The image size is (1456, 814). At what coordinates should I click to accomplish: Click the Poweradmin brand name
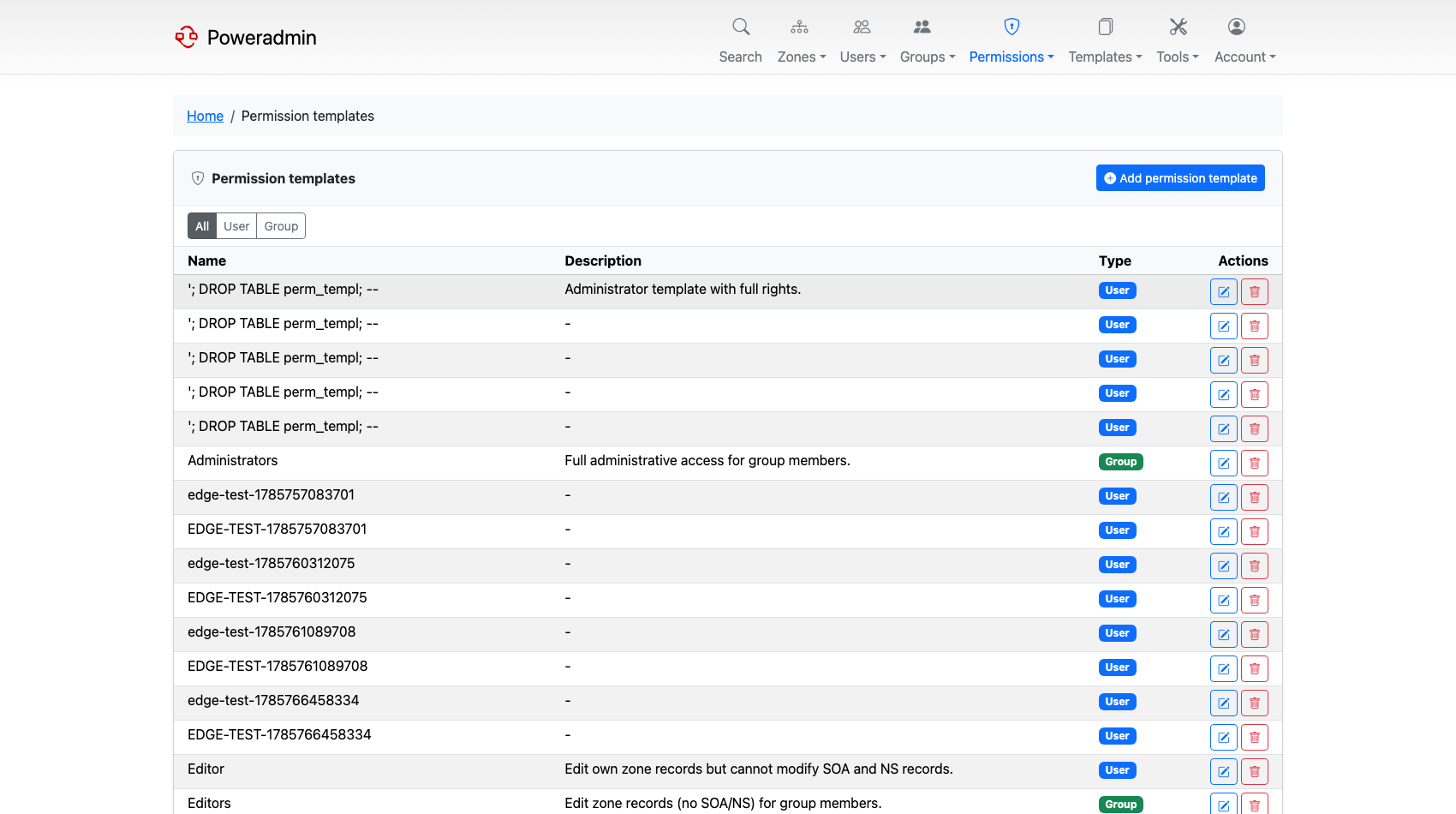click(x=262, y=37)
